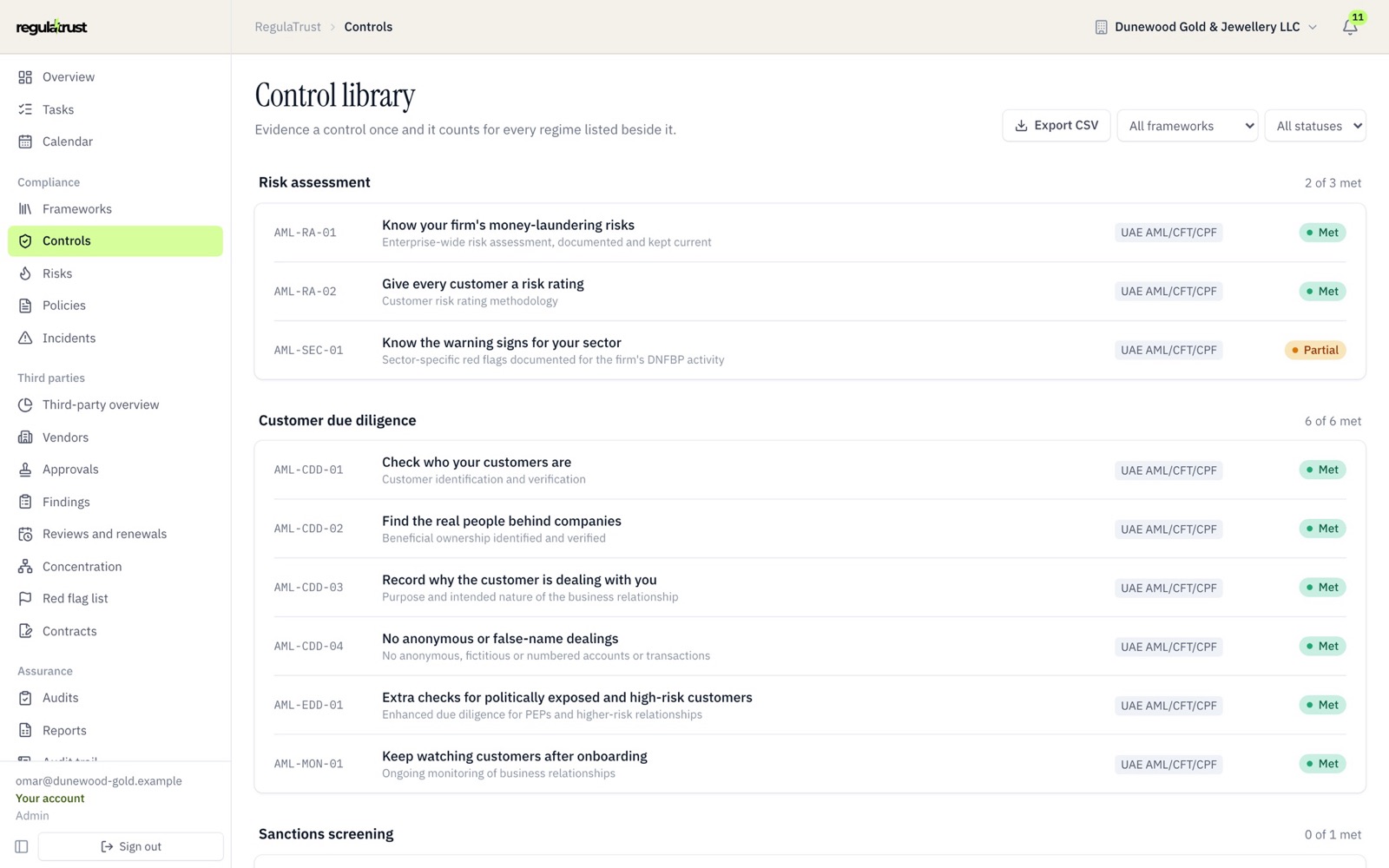1389x868 pixels.
Task: Click control ID AML-EDD-01
Action: coord(308,705)
